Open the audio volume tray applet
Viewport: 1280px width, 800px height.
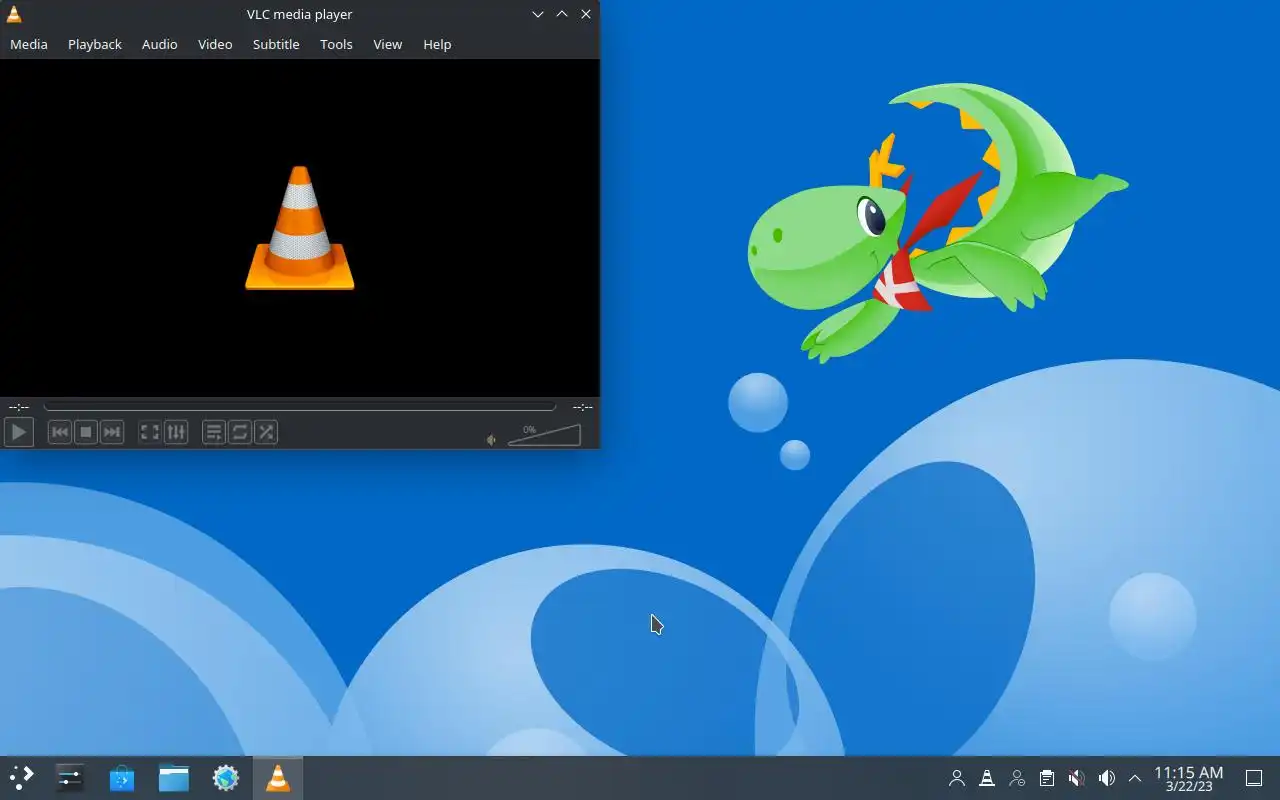[x=1107, y=778]
